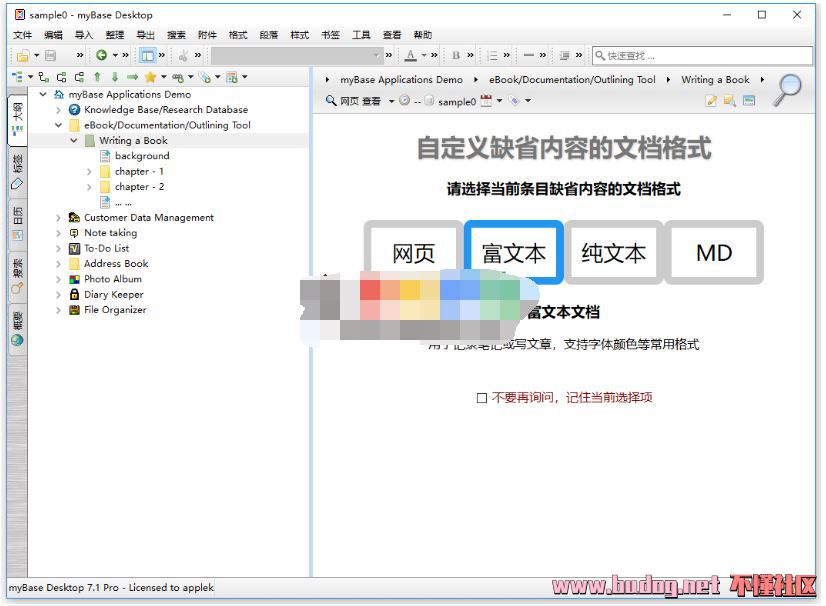Expand the chapter - 1 node
Image resolution: width=826 pixels, height=606 pixels.
[89, 171]
